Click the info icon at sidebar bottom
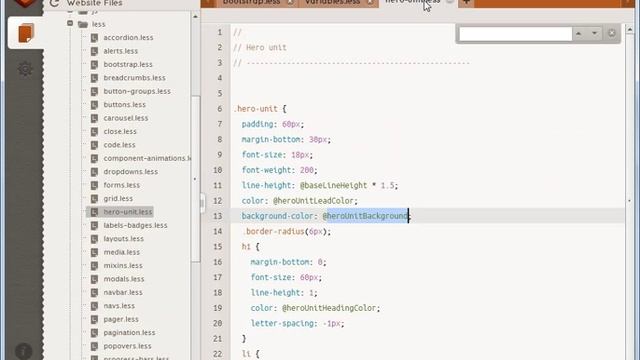640x360 pixels. (x=24, y=351)
